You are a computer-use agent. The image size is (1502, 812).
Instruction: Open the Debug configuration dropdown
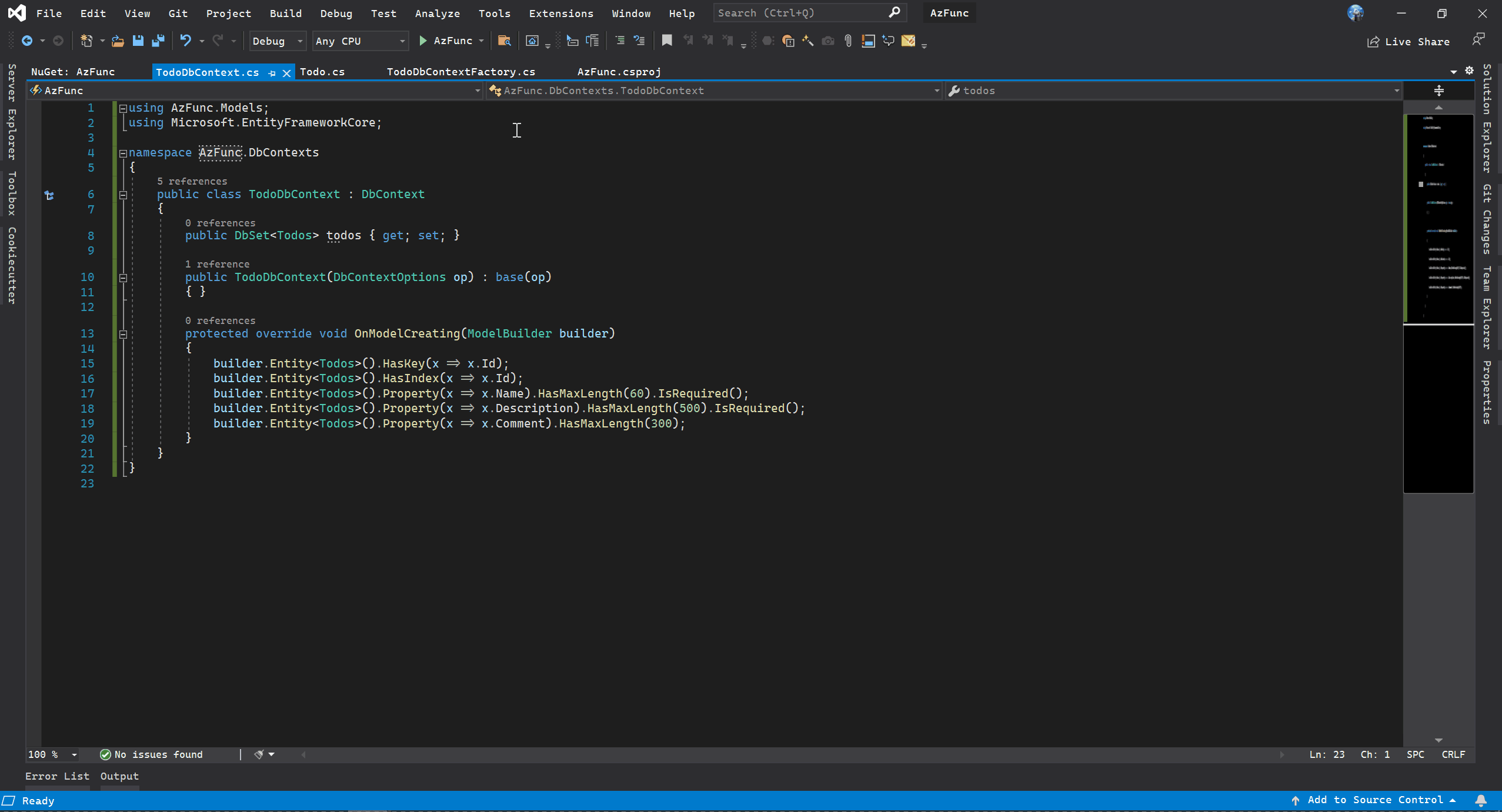(277, 41)
